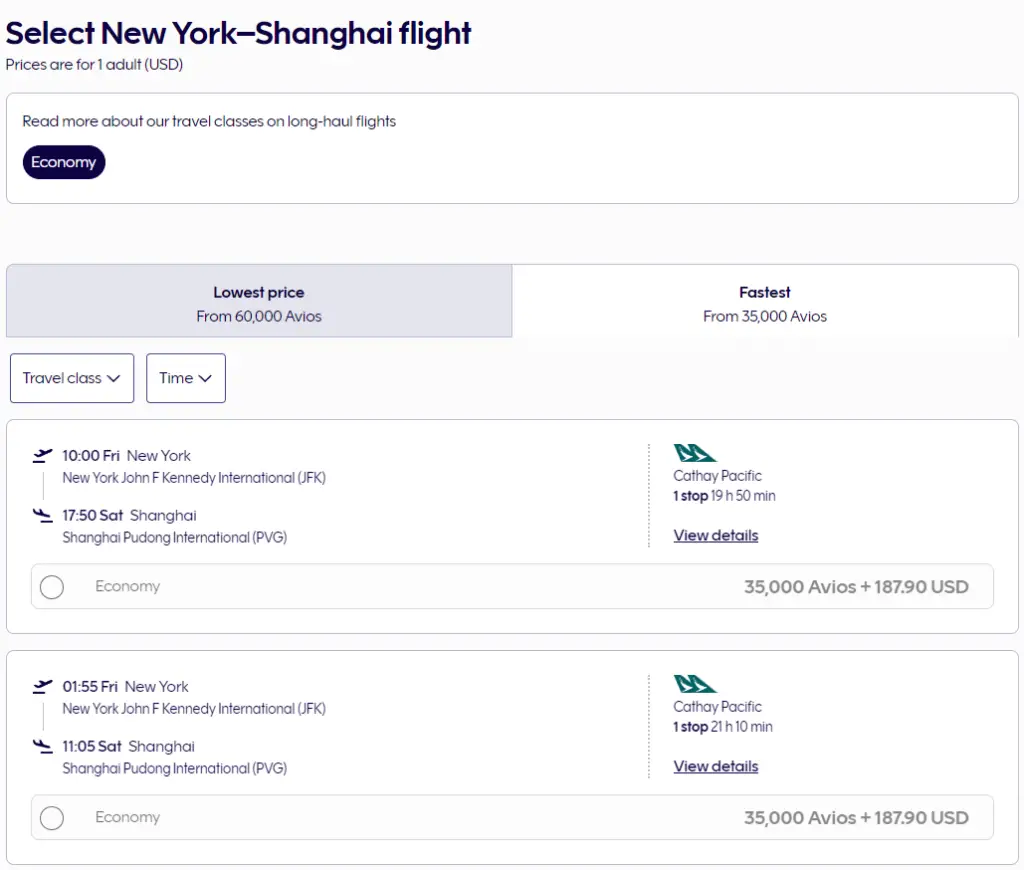Viewport: 1024px width, 870px height.
Task: Open the Travel class dropdown
Action: tap(71, 378)
